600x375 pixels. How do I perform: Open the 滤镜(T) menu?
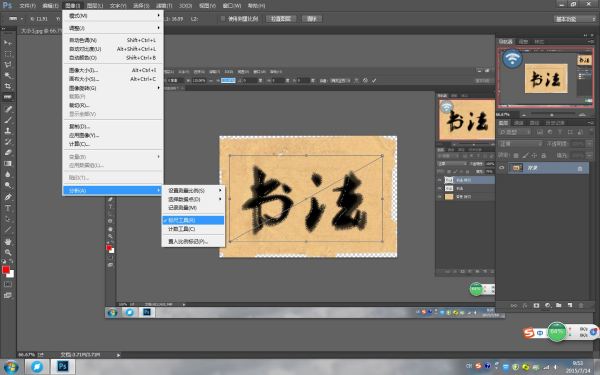click(163, 6)
